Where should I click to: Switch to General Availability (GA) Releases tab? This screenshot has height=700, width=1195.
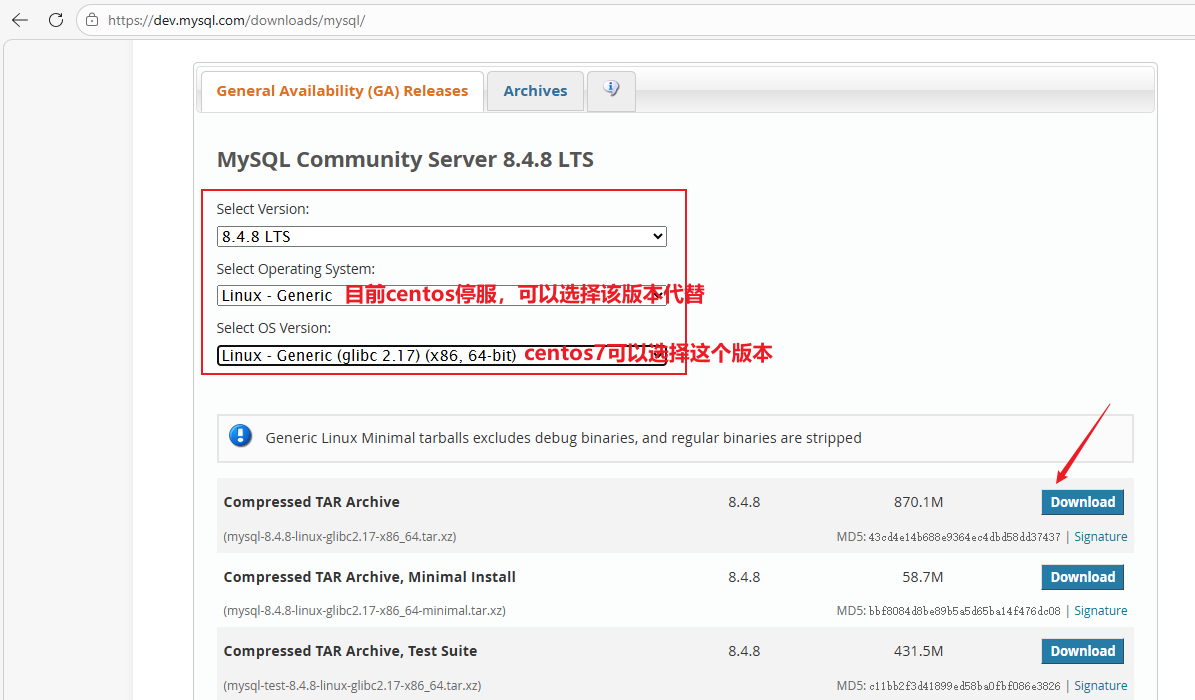pyautogui.click(x=342, y=92)
